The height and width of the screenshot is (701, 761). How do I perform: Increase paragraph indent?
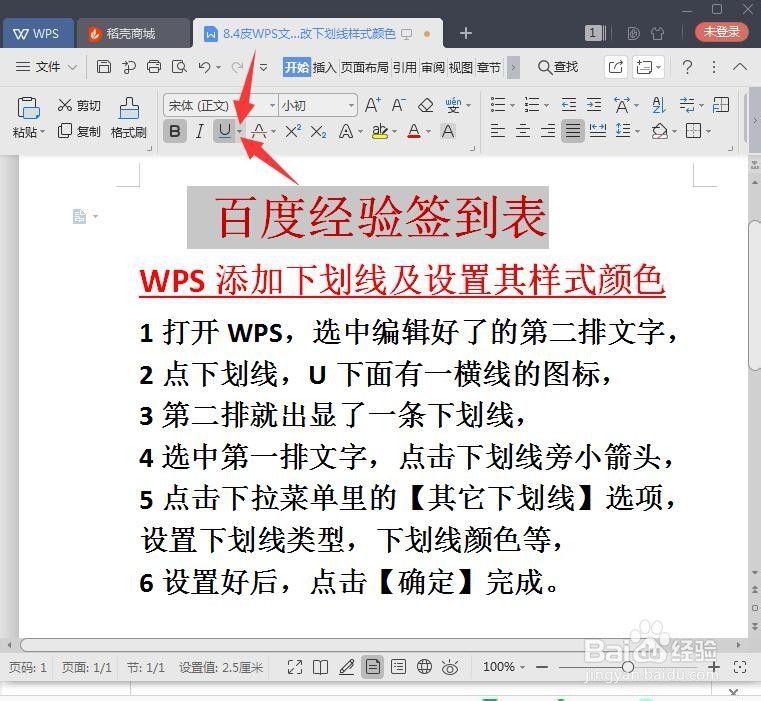point(594,105)
